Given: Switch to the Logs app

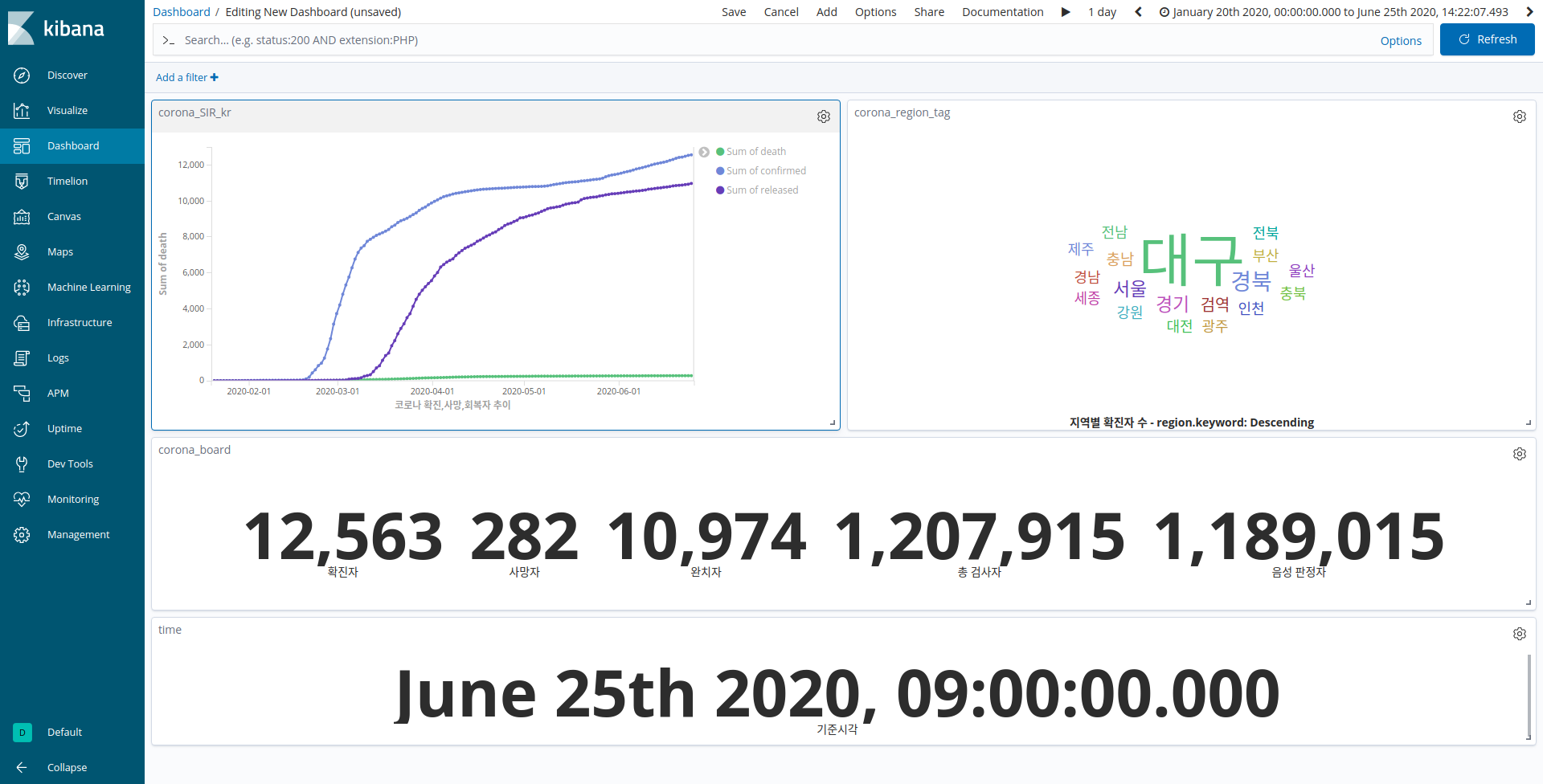Looking at the screenshot, I should click(x=57, y=357).
